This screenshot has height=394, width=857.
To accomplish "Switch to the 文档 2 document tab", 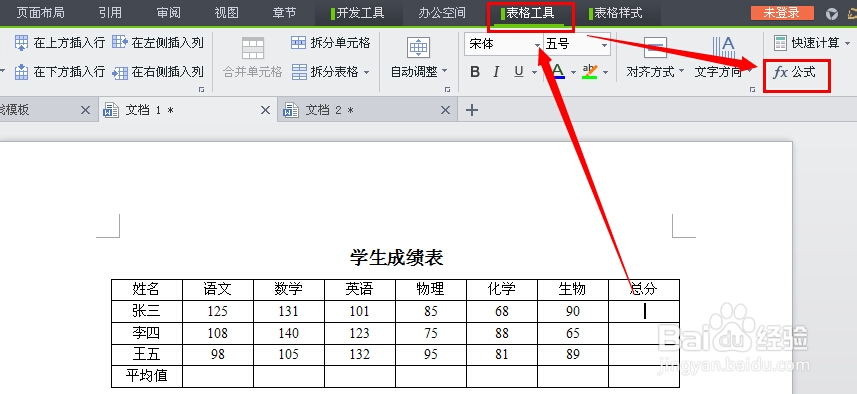I will [367, 110].
